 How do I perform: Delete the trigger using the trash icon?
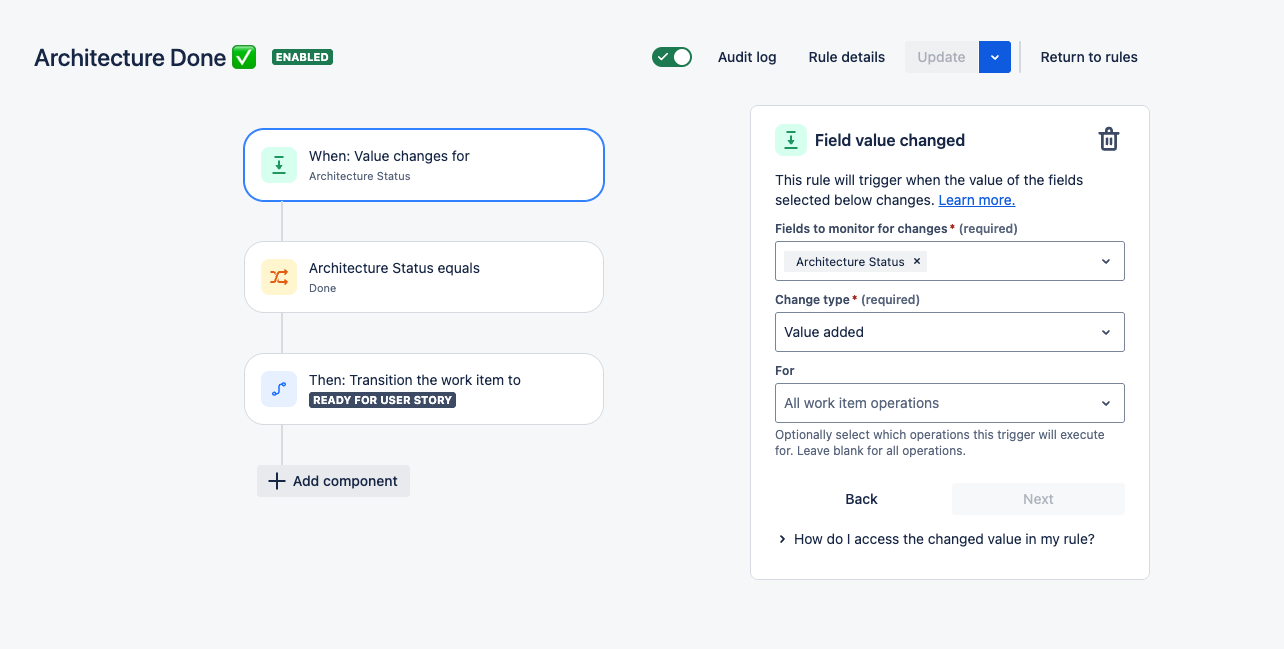1108,139
